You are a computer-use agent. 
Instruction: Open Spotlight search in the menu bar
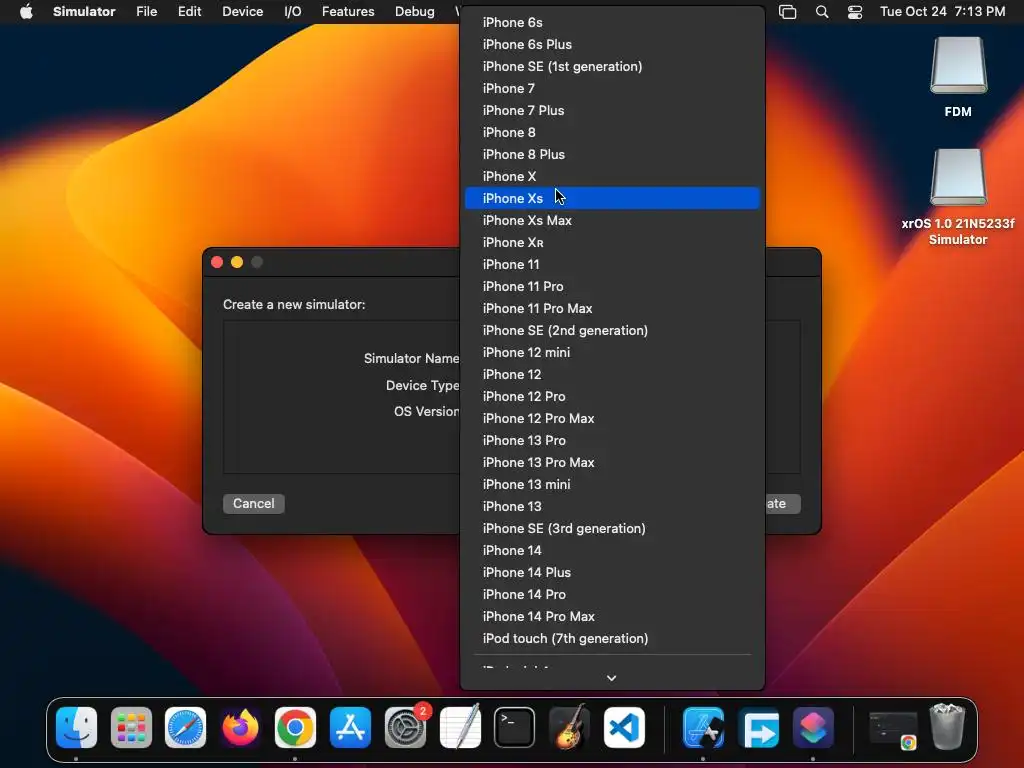pos(822,12)
